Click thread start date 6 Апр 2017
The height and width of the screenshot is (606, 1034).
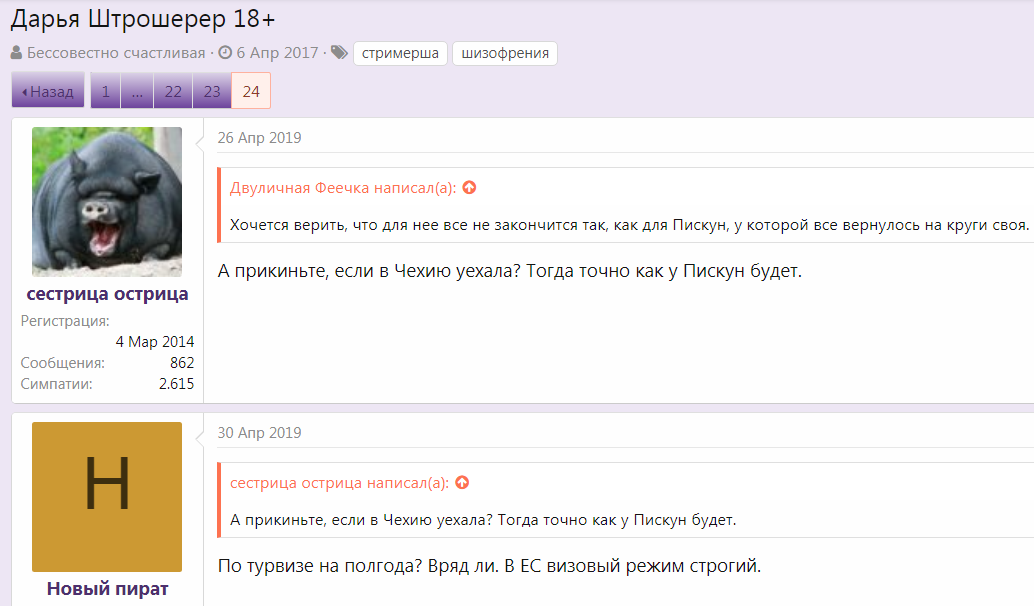278,53
